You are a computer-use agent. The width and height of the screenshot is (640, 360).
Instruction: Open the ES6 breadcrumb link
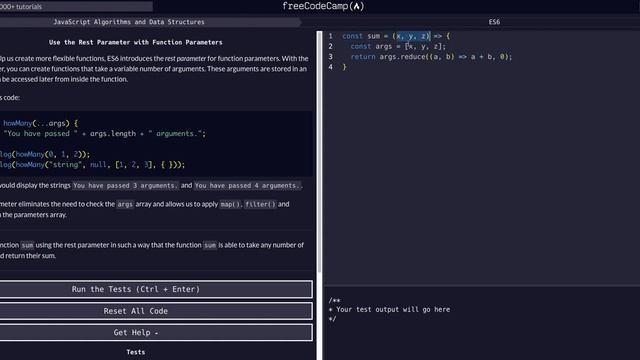[x=494, y=22]
